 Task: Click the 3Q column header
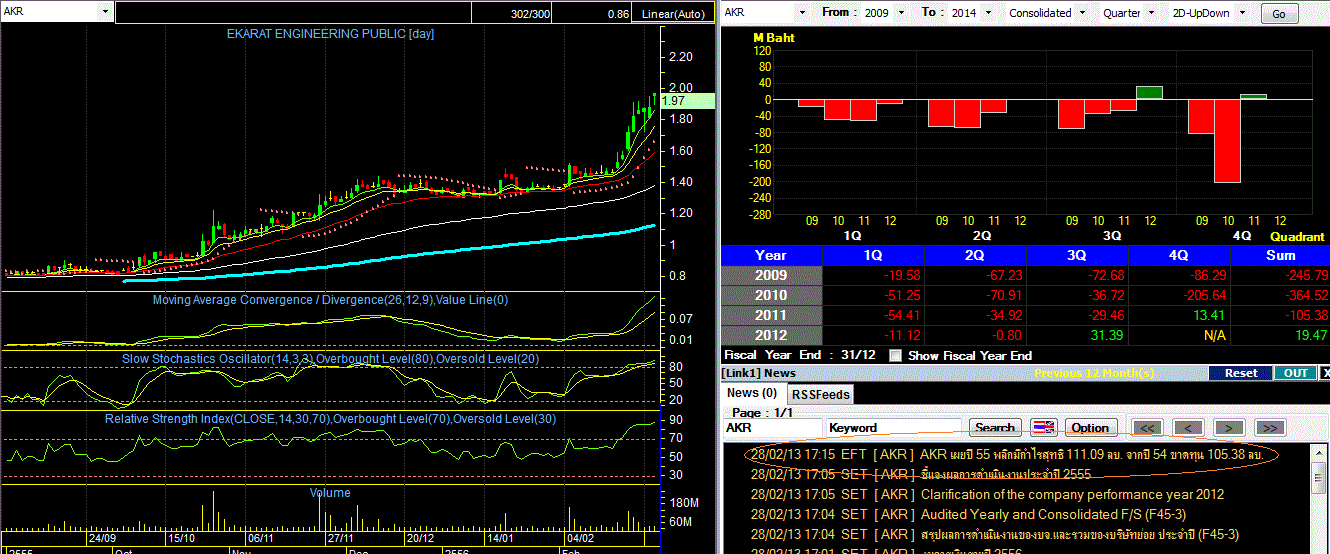[1077, 255]
